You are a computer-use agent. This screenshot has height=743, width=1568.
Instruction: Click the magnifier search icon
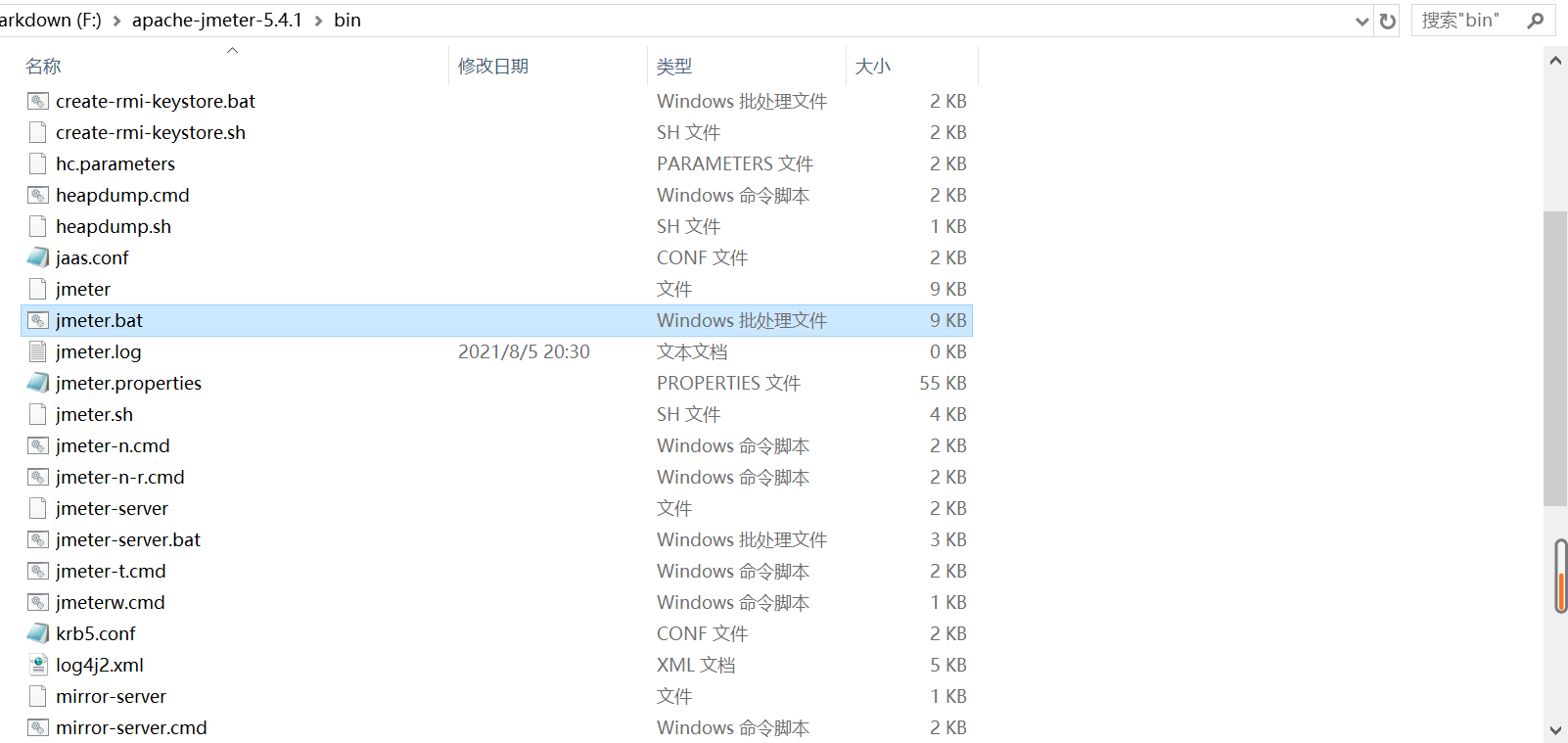(1536, 21)
